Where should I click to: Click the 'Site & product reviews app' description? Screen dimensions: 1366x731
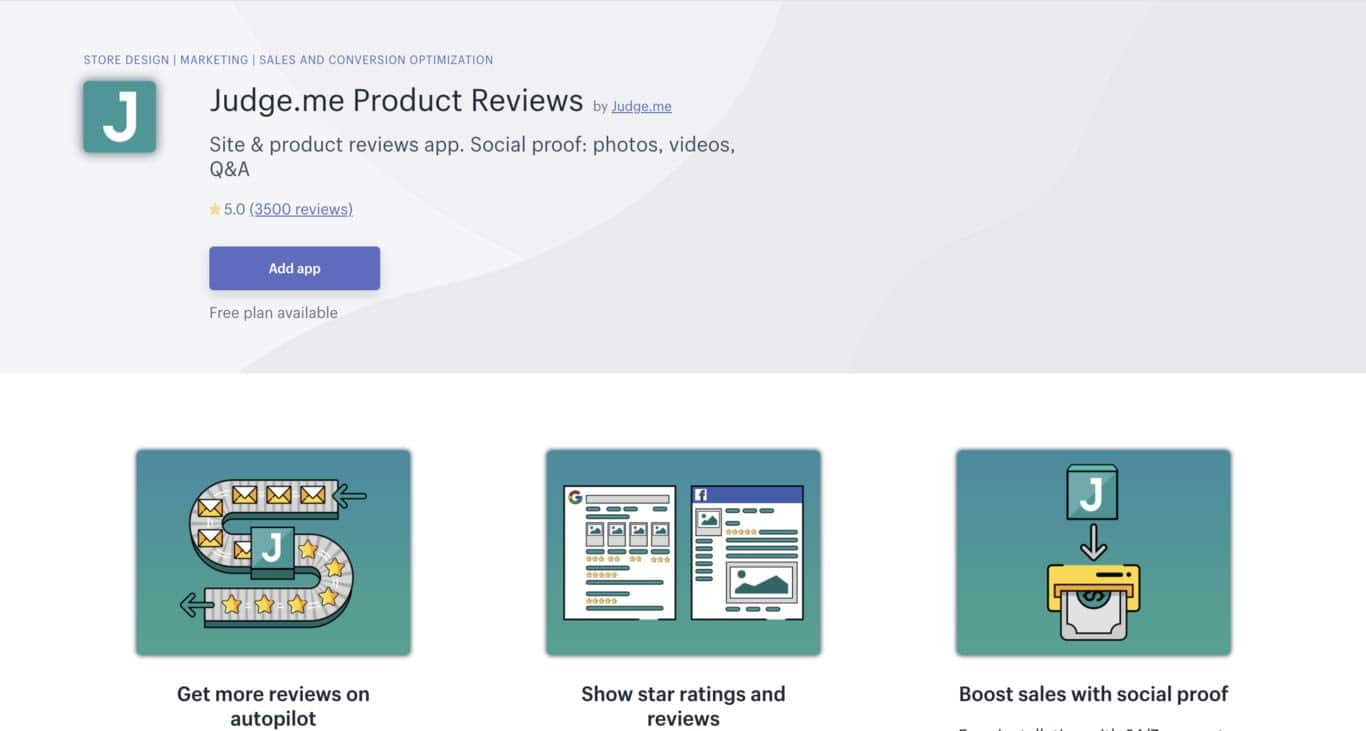472,157
